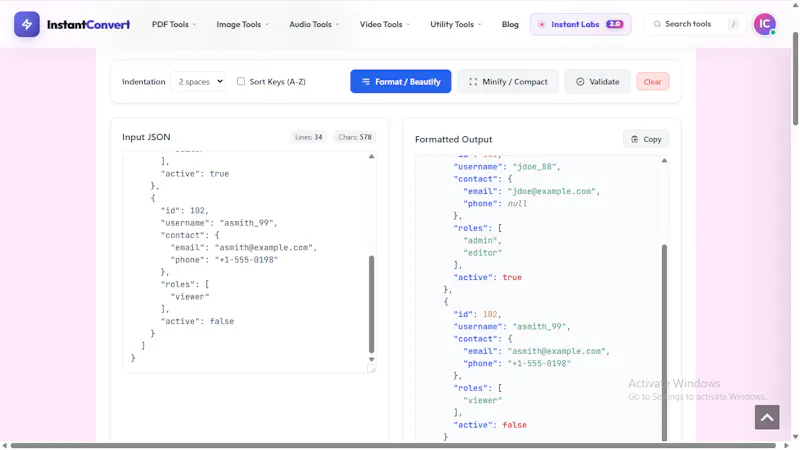Click the slash shortcut key badge
This screenshot has width=800, height=450.
733,24
